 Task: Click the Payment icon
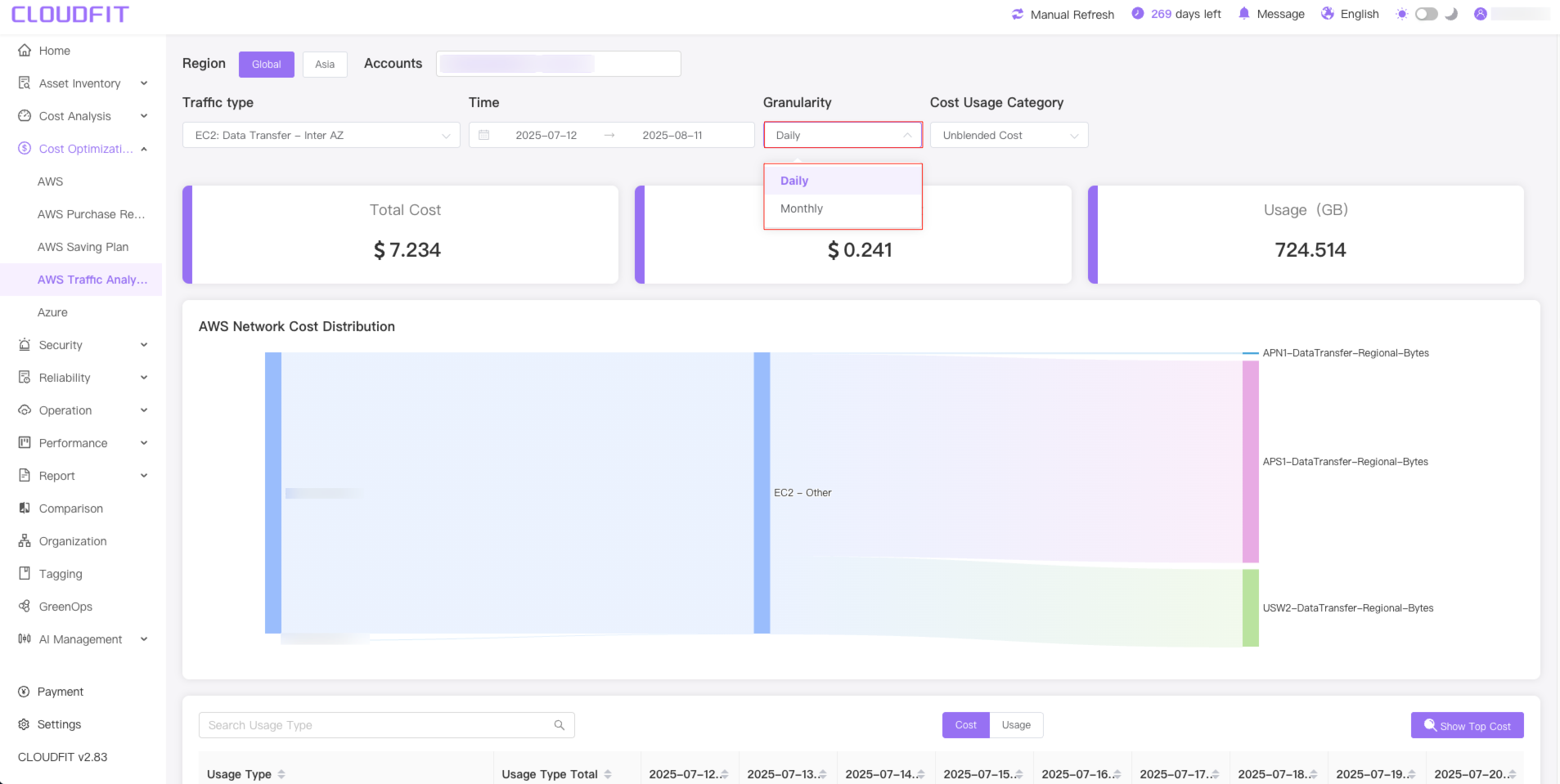point(24,692)
